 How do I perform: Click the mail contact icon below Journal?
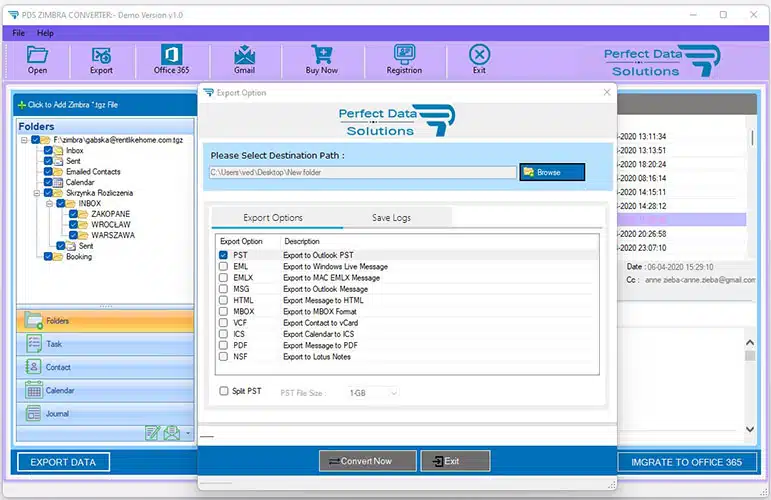click(172, 433)
